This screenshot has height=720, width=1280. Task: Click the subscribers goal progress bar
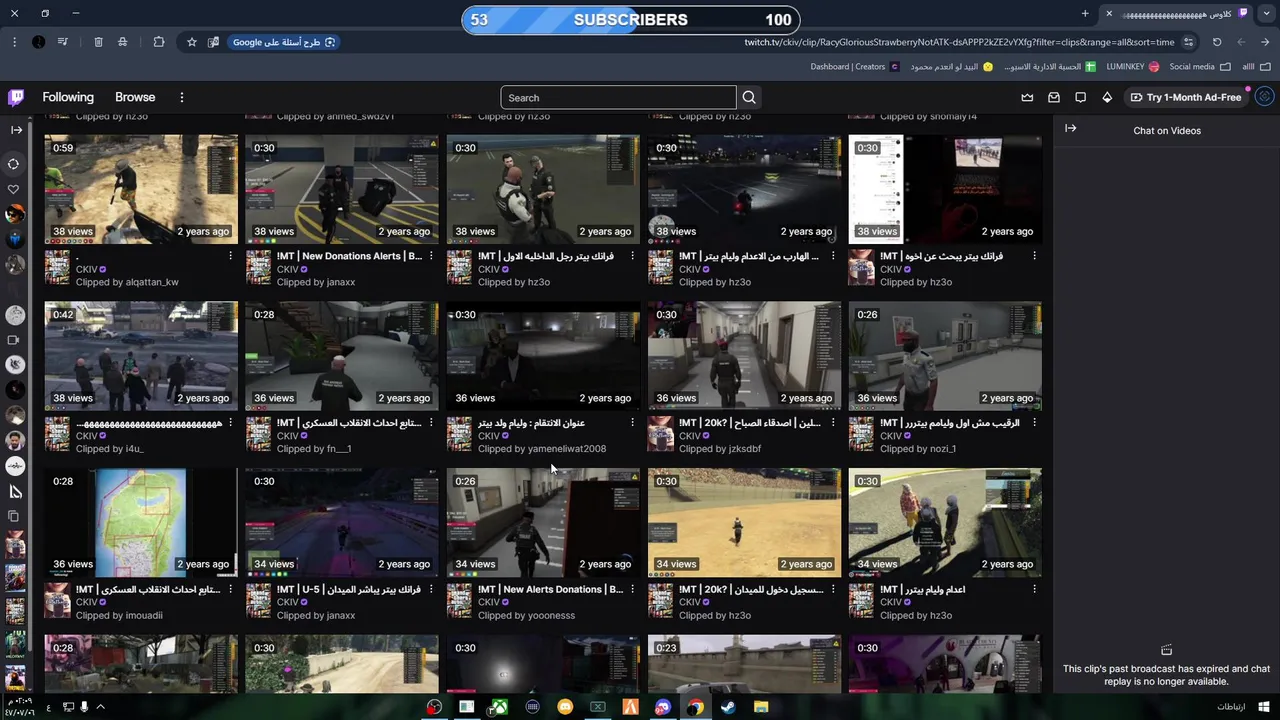[x=630, y=19]
